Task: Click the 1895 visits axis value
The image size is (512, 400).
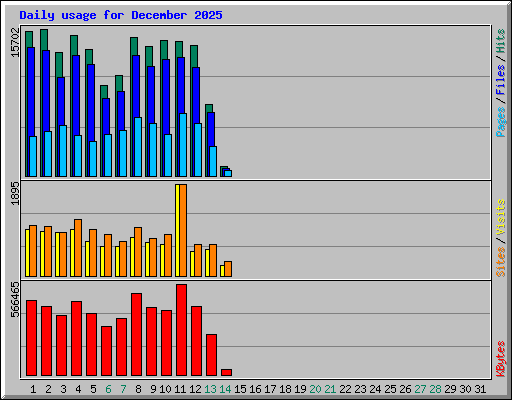Action: tap(15, 193)
